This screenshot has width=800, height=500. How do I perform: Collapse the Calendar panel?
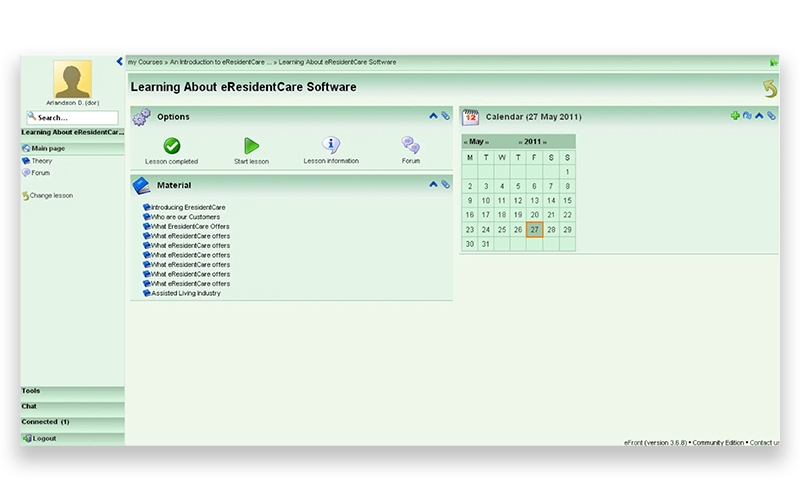click(x=759, y=116)
